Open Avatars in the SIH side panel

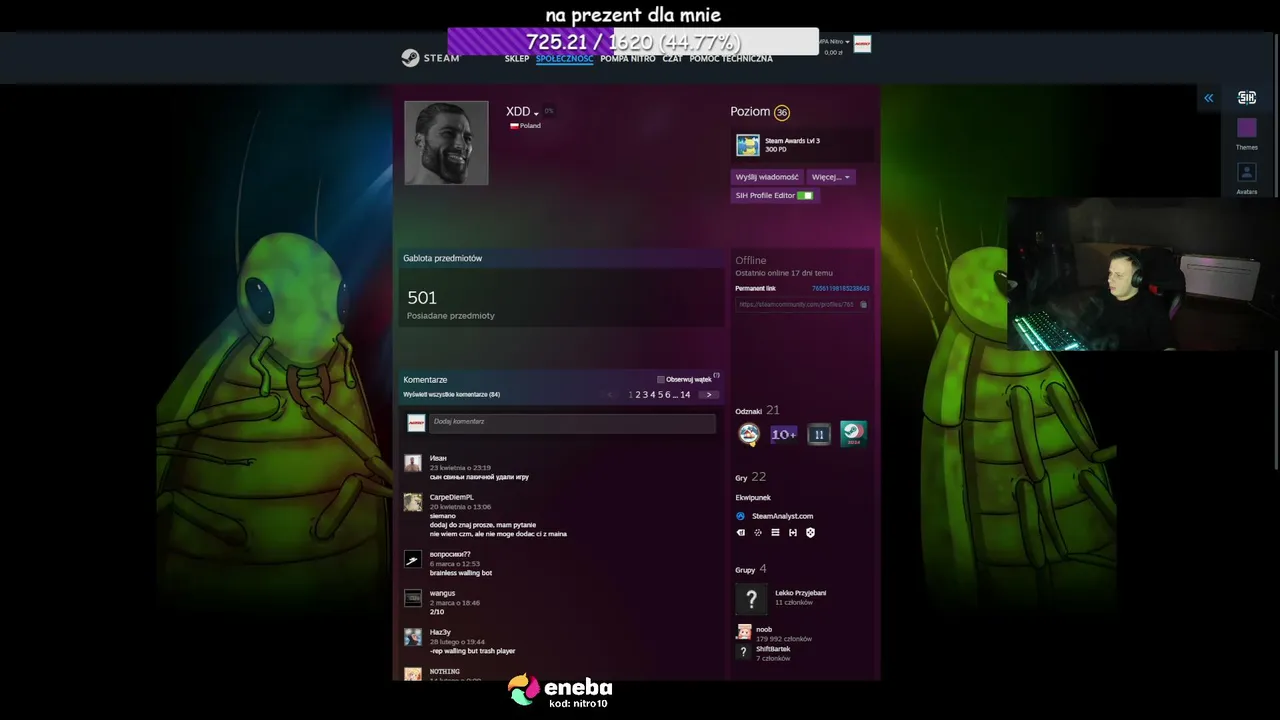pyautogui.click(x=1247, y=178)
